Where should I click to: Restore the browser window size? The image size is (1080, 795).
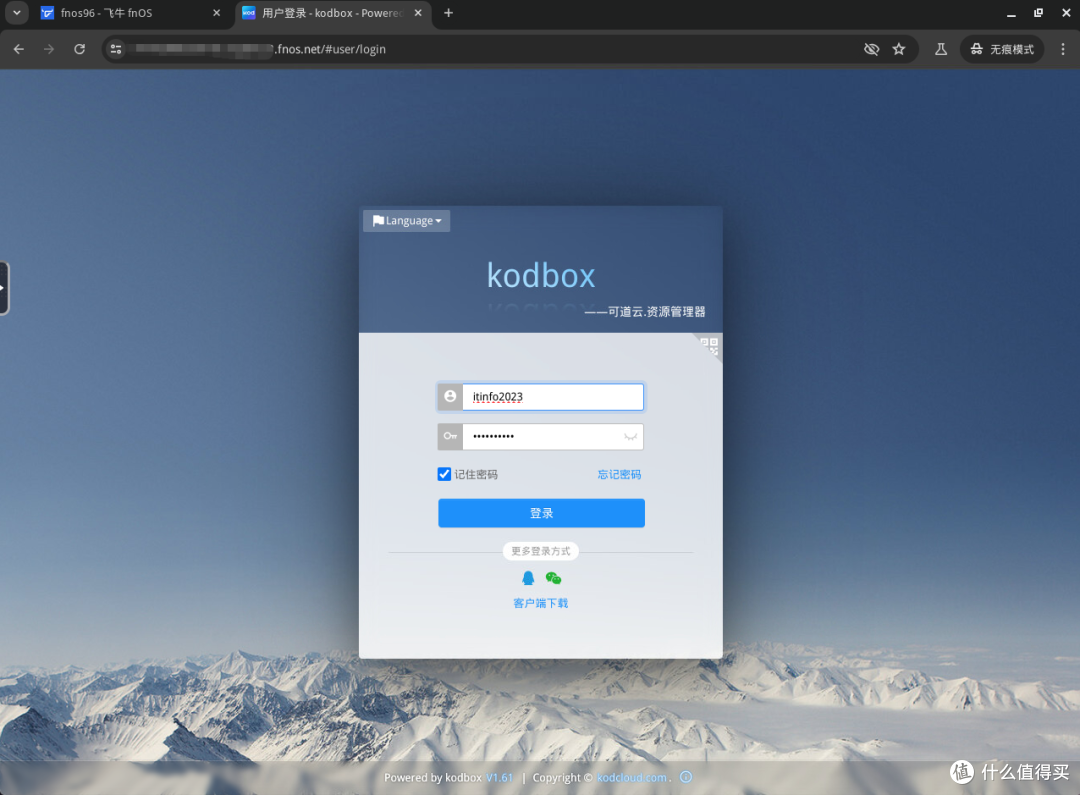pyautogui.click(x=1039, y=13)
